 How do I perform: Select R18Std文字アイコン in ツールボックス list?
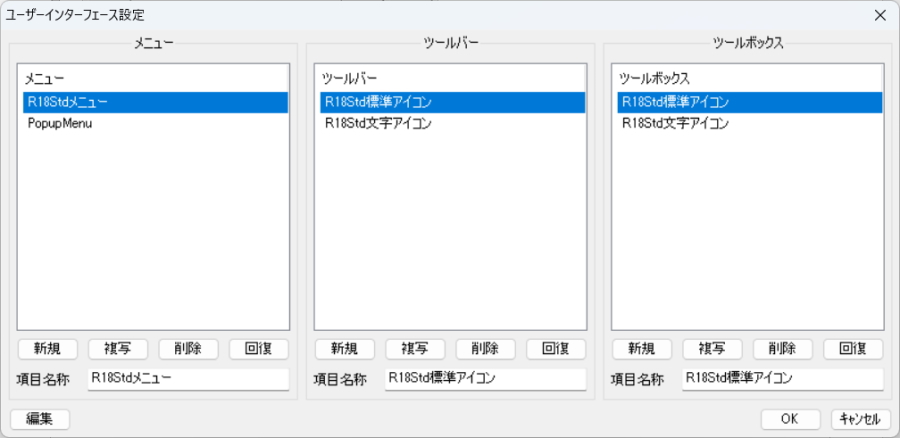point(675,124)
